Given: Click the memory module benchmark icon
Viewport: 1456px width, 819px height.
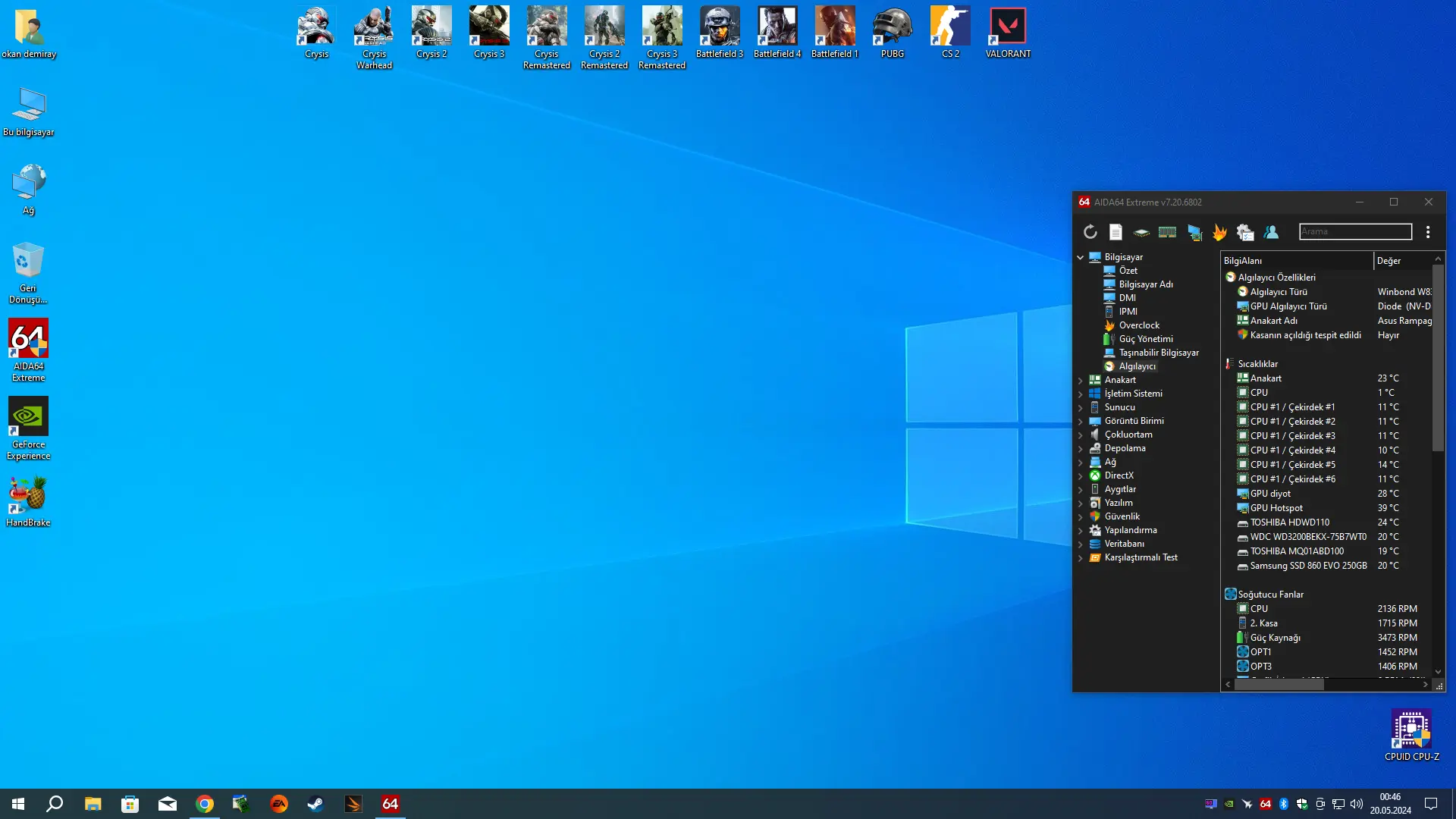Looking at the screenshot, I should point(1167,232).
